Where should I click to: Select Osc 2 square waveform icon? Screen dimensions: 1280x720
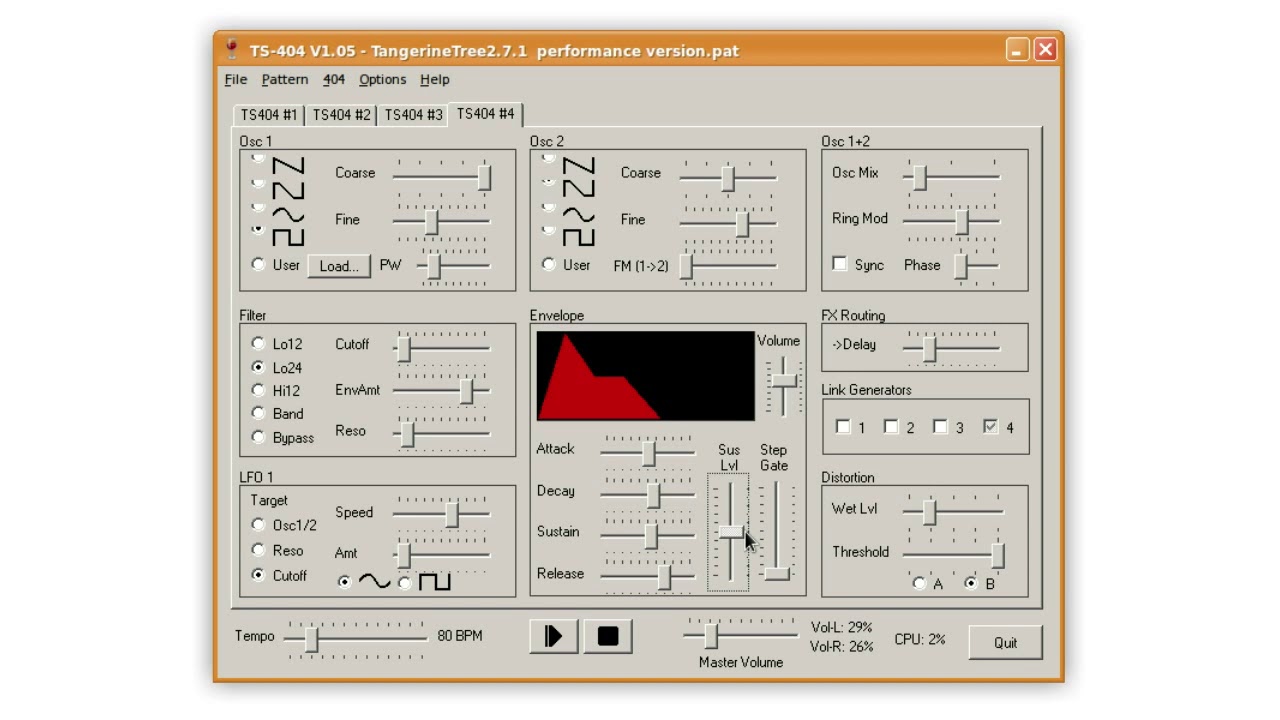pyautogui.click(x=579, y=238)
